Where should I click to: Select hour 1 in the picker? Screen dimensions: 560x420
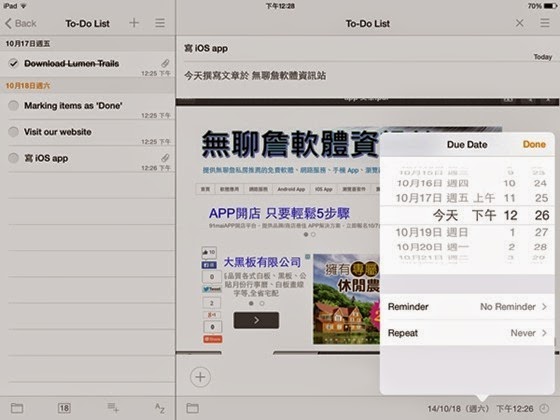coord(512,232)
